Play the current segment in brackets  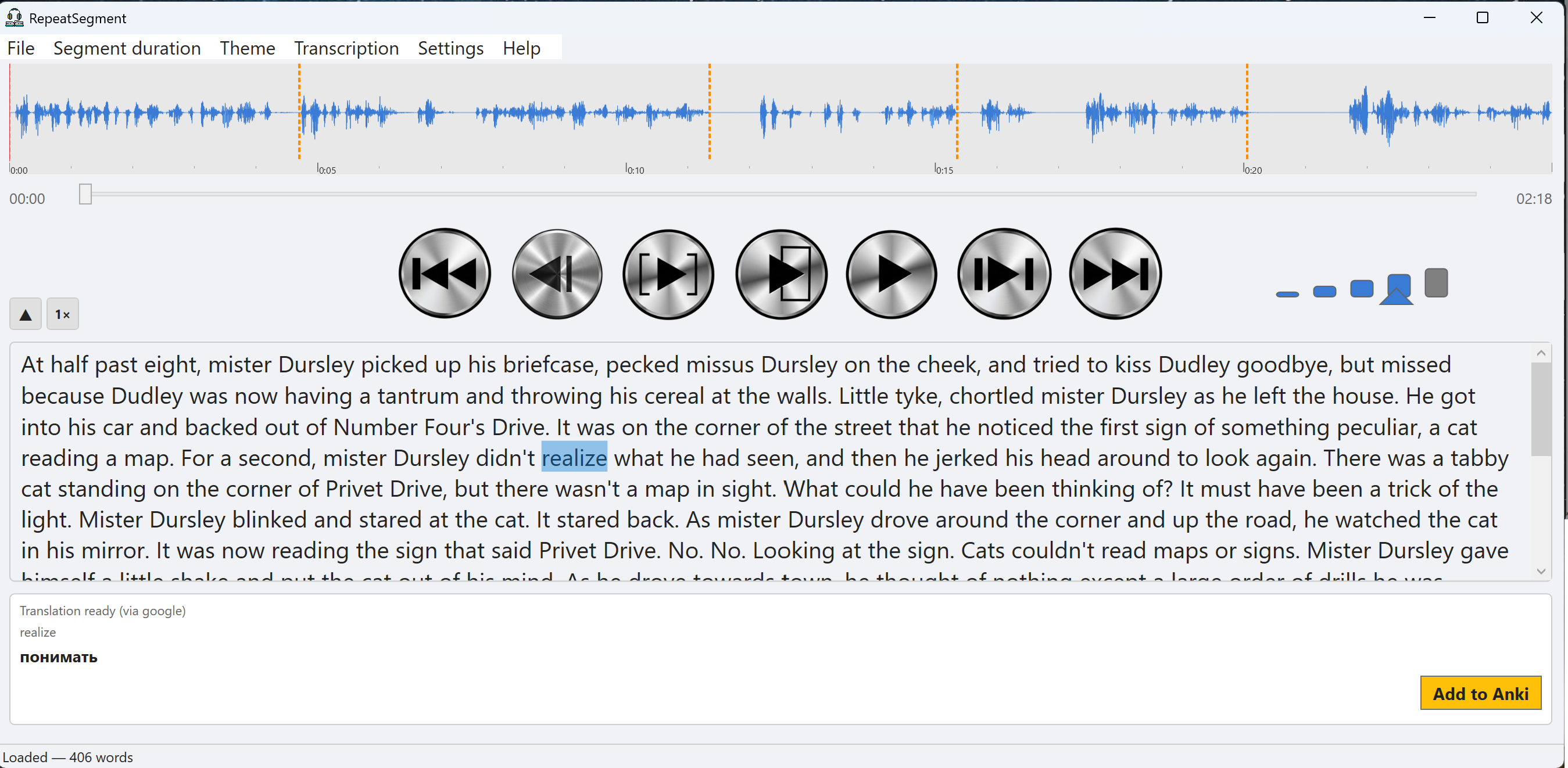[x=668, y=274]
